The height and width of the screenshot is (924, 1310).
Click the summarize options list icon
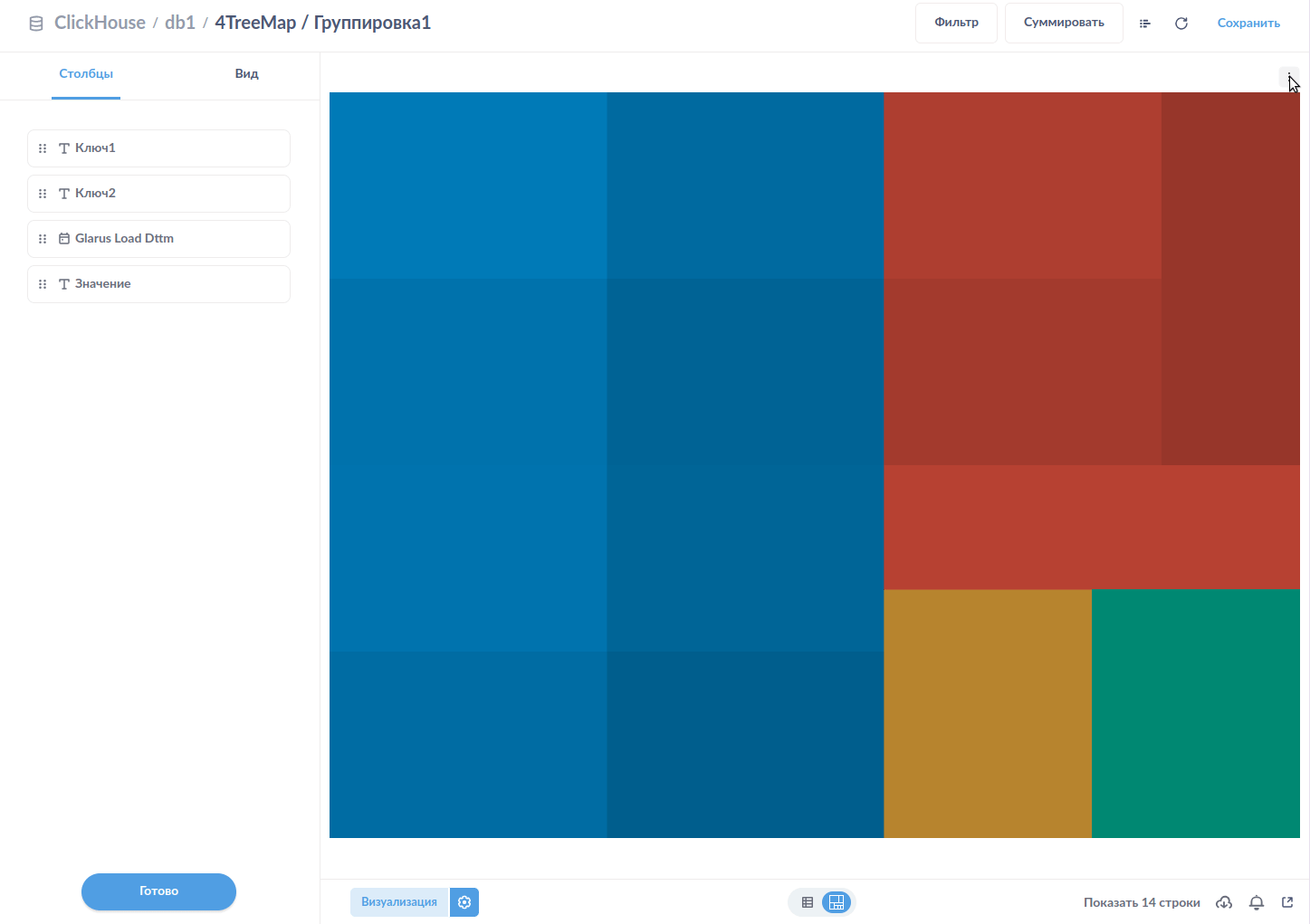tap(1144, 23)
